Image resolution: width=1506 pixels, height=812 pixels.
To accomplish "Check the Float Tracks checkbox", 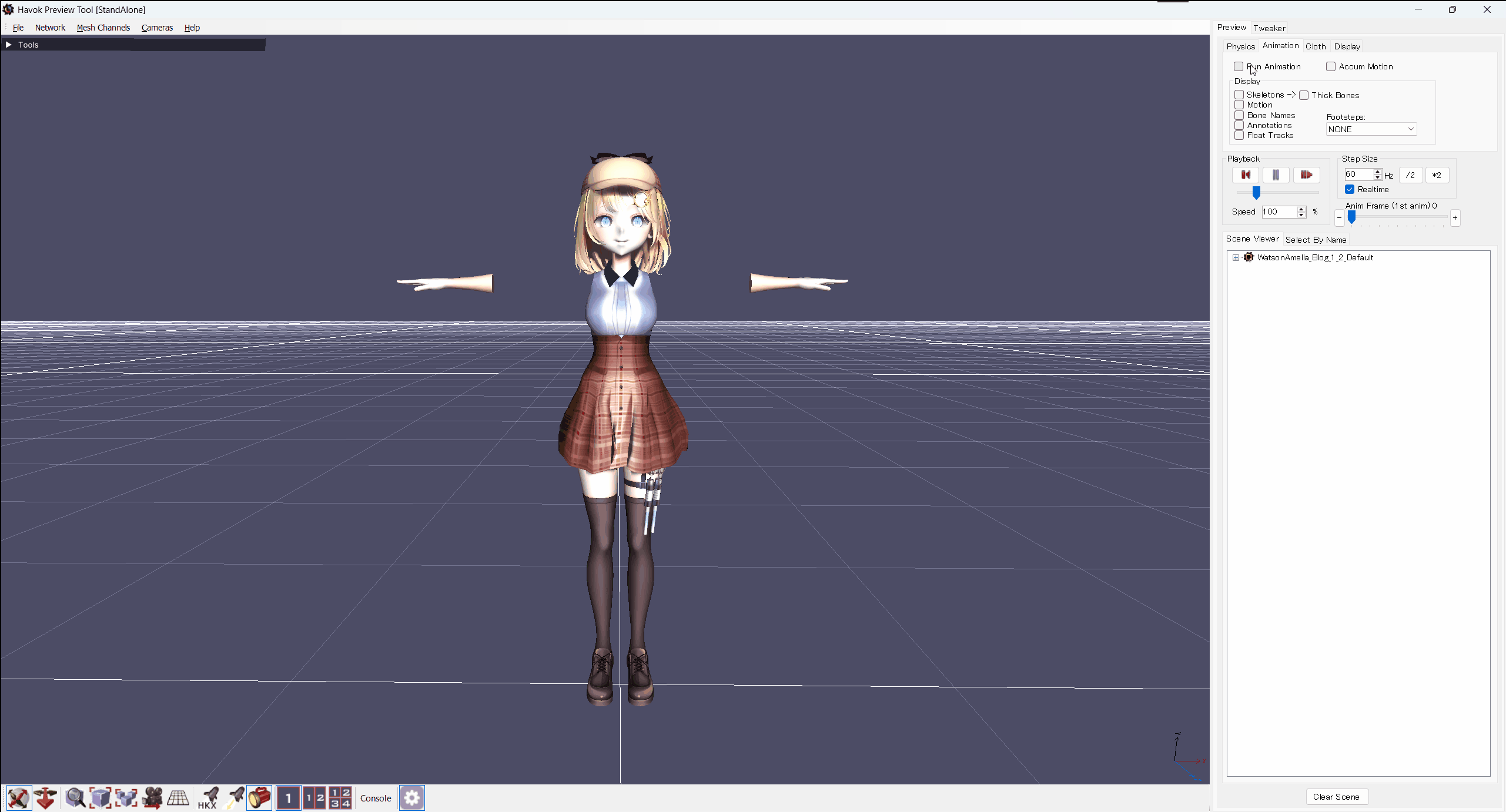I will click(x=1239, y=135).
